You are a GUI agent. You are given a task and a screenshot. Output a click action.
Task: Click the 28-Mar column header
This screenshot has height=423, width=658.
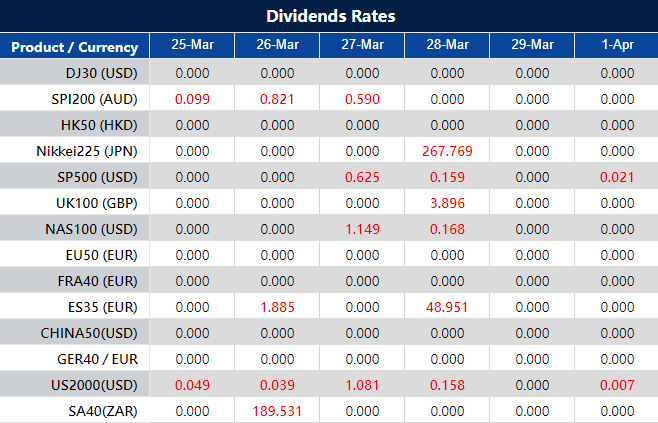coord(447,46)
